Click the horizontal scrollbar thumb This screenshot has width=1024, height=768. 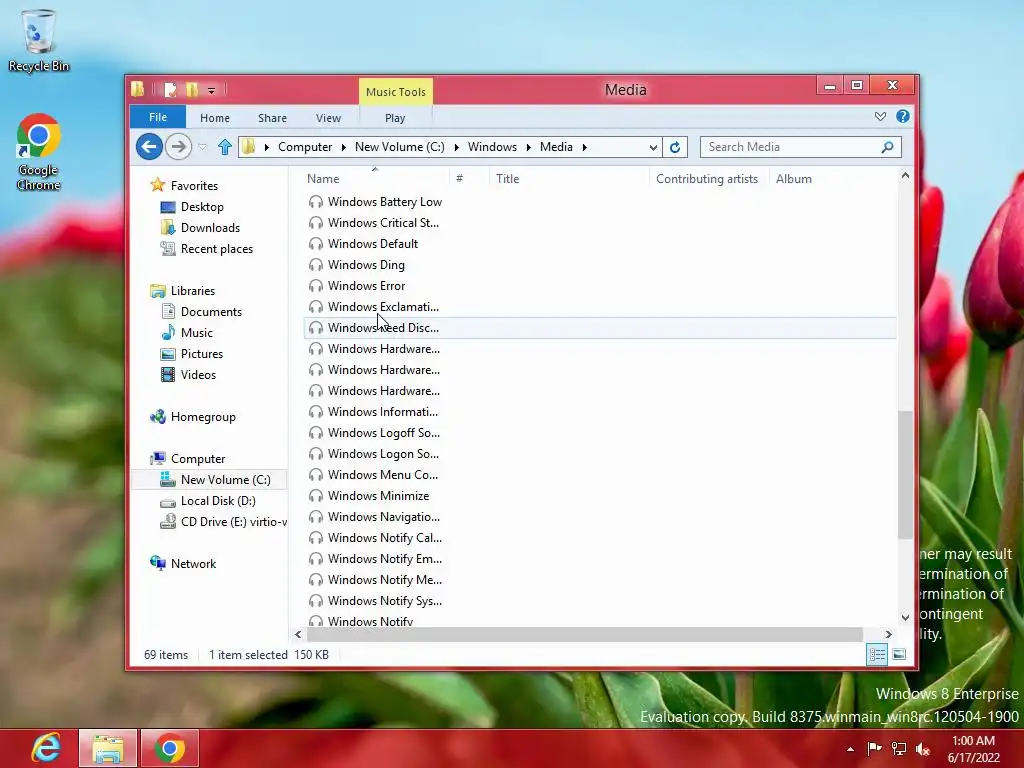pos(585,634)
